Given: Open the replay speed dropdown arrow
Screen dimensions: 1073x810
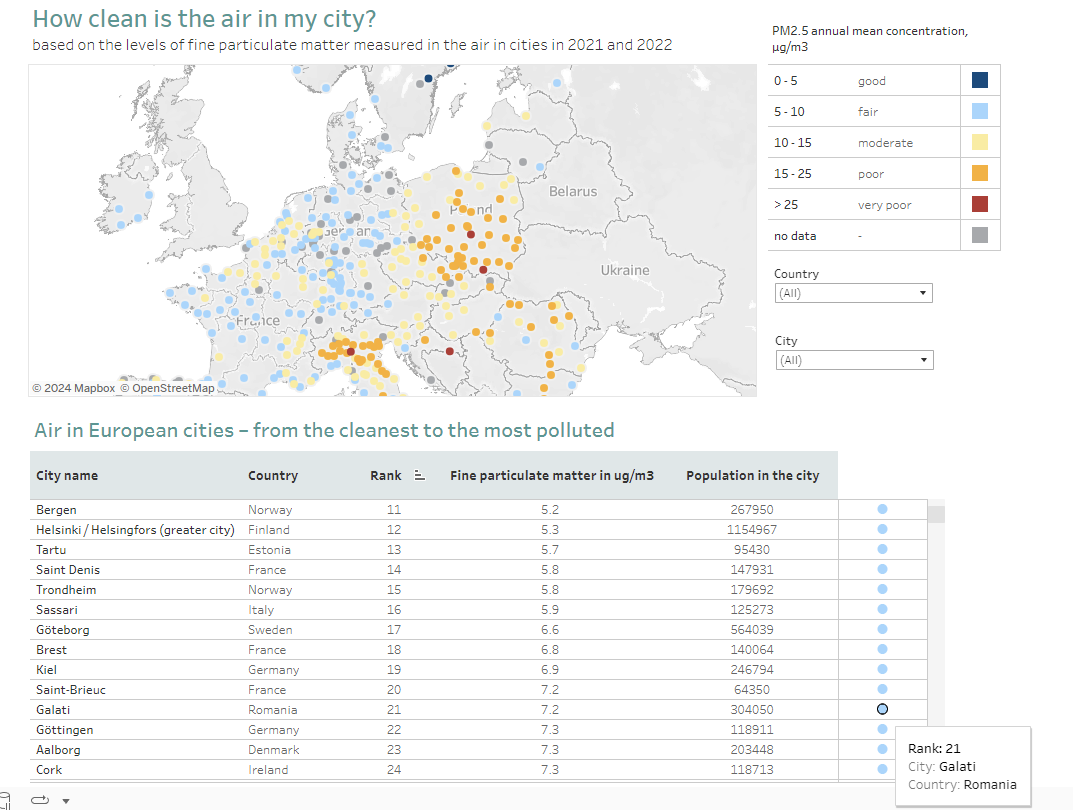Looking at the screenshot, I should tap(66, 800).
